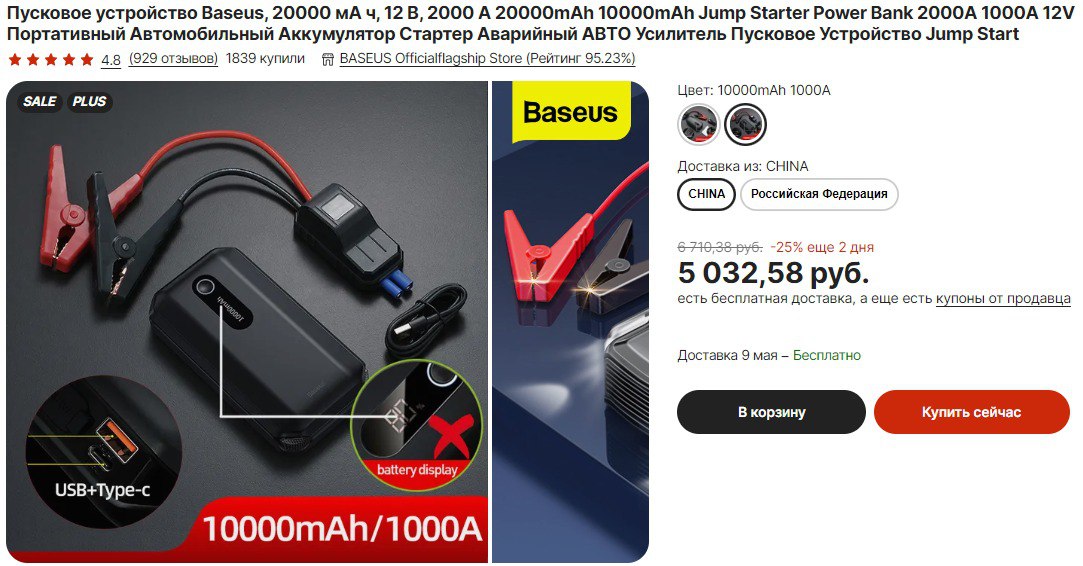Add item with В корзину button
This screenshot has height=566, width=1083.
pos(771,412)
